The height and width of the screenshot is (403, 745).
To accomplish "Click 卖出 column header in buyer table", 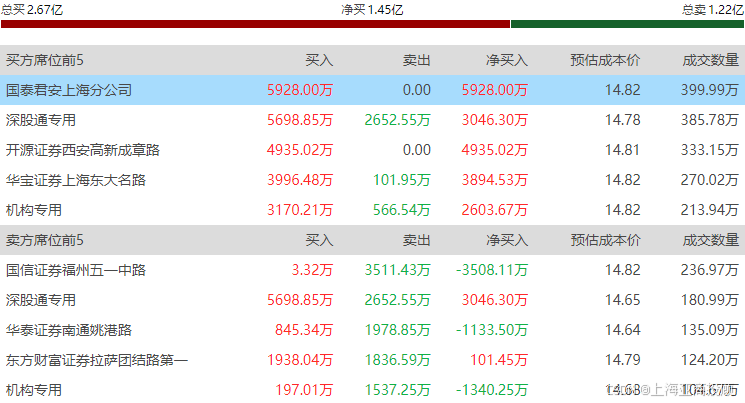I will click(x=417, y=60).
